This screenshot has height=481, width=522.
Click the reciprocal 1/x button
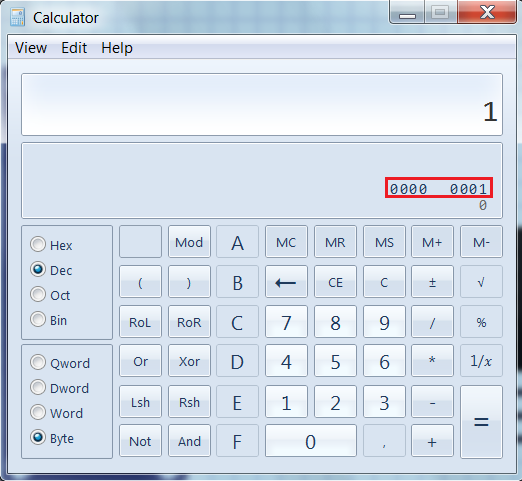[x=481, y=361]
